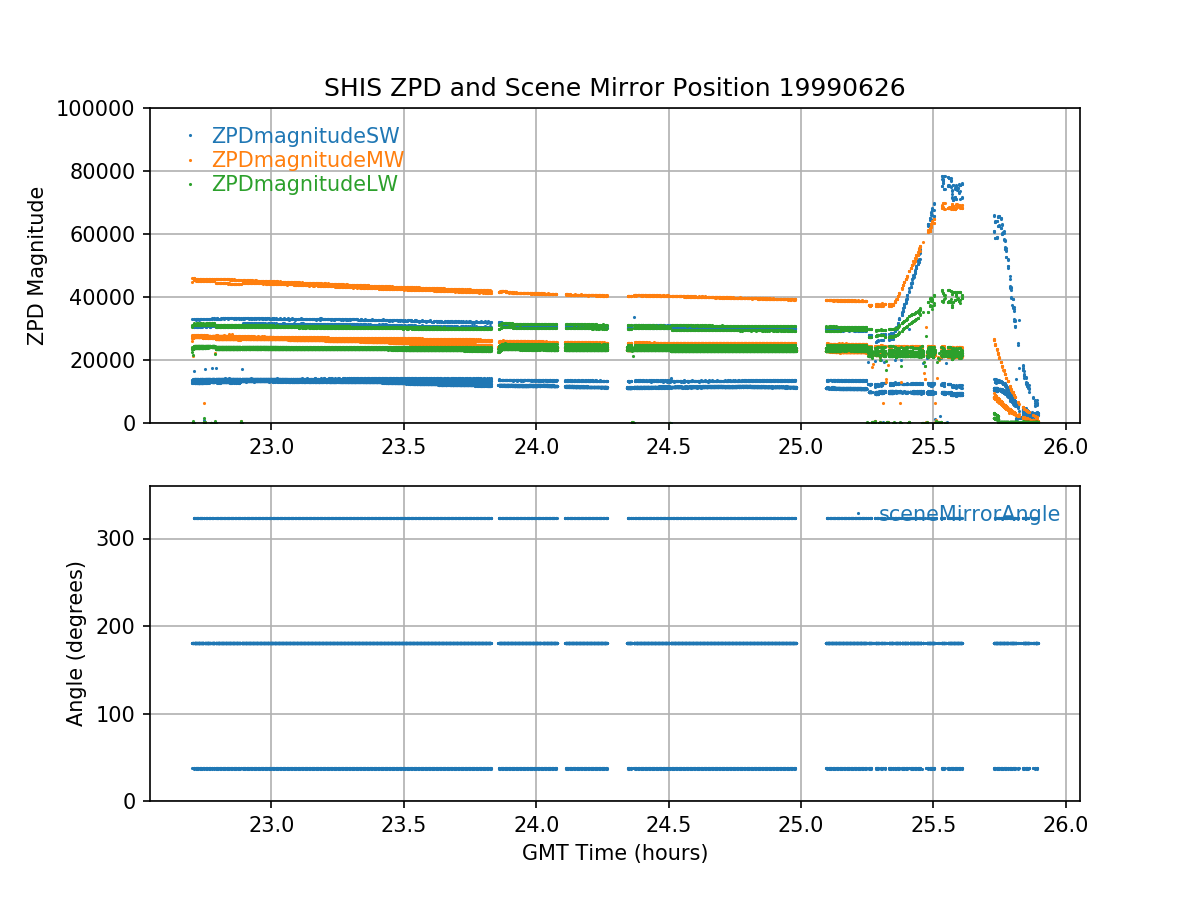Click the orange marker beside ZPDmagnitudeMW

coord(190,160)
